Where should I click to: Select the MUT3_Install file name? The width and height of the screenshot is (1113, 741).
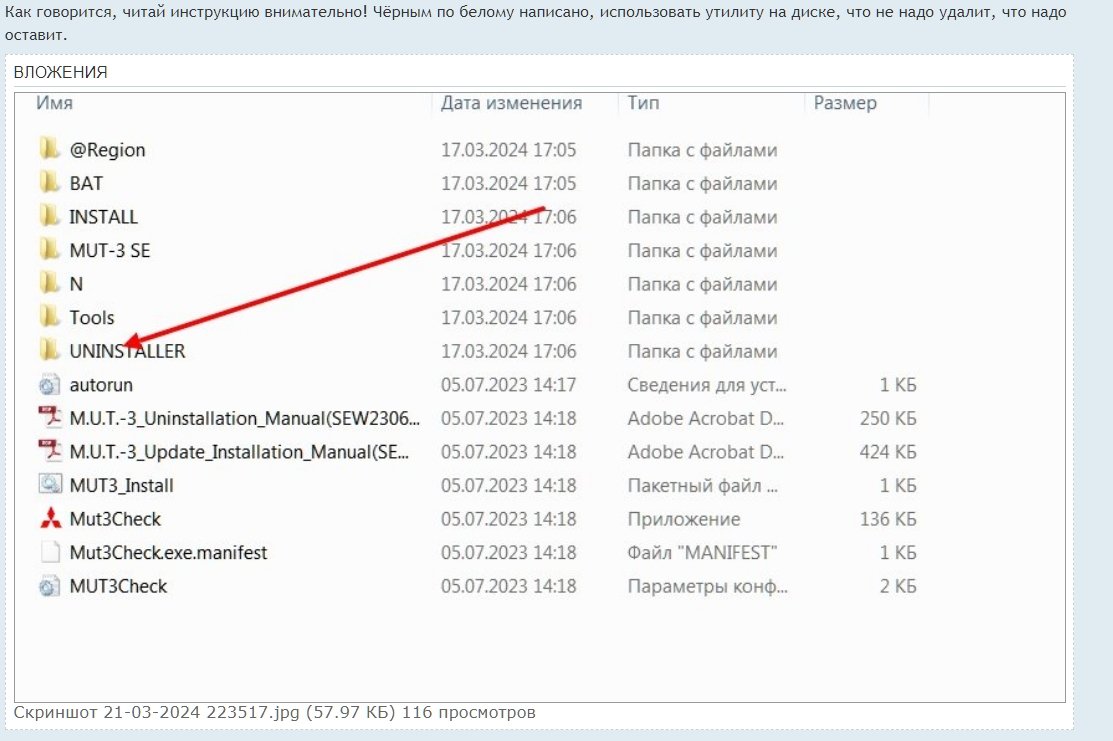121,485
